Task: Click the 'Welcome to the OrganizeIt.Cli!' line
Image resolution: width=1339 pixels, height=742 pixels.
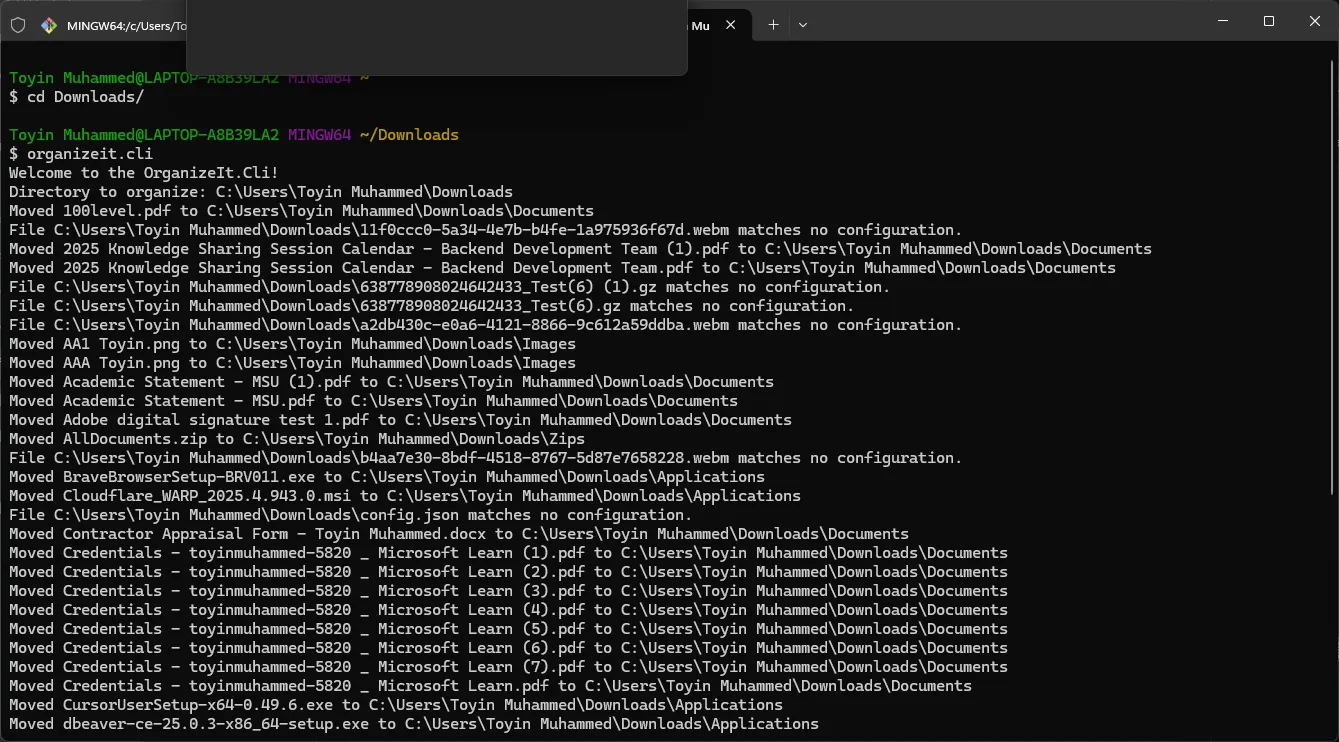Action: [x=144, y=173]
